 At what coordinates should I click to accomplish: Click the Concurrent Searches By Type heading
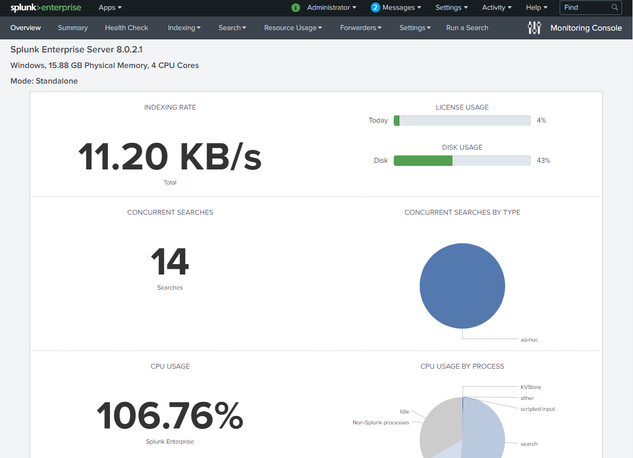pos(462,212)
